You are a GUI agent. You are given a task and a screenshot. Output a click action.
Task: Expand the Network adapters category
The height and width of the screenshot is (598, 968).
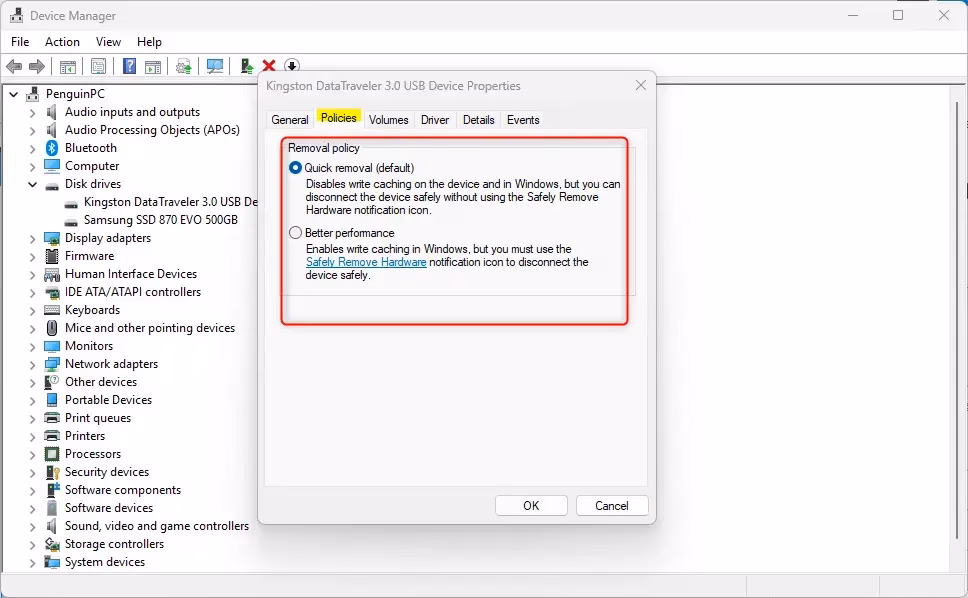click(33, 363)
